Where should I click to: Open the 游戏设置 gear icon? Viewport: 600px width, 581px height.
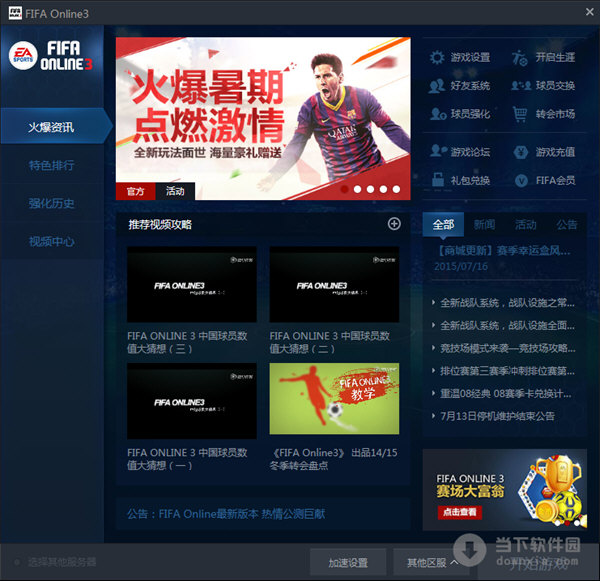point(437,57)
